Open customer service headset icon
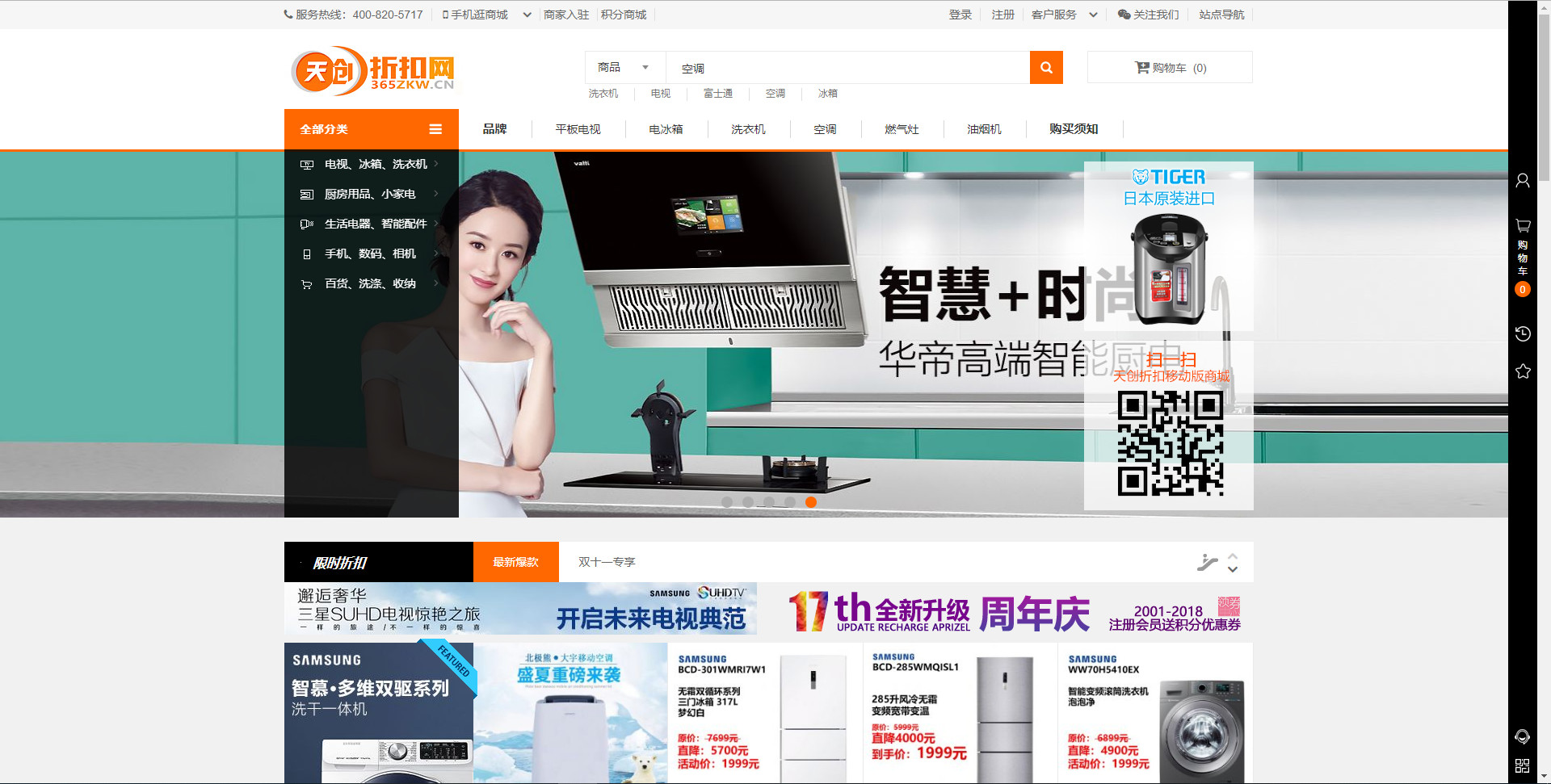Viewport: 1551px width, 784px height. click(x=1522, y=737)
